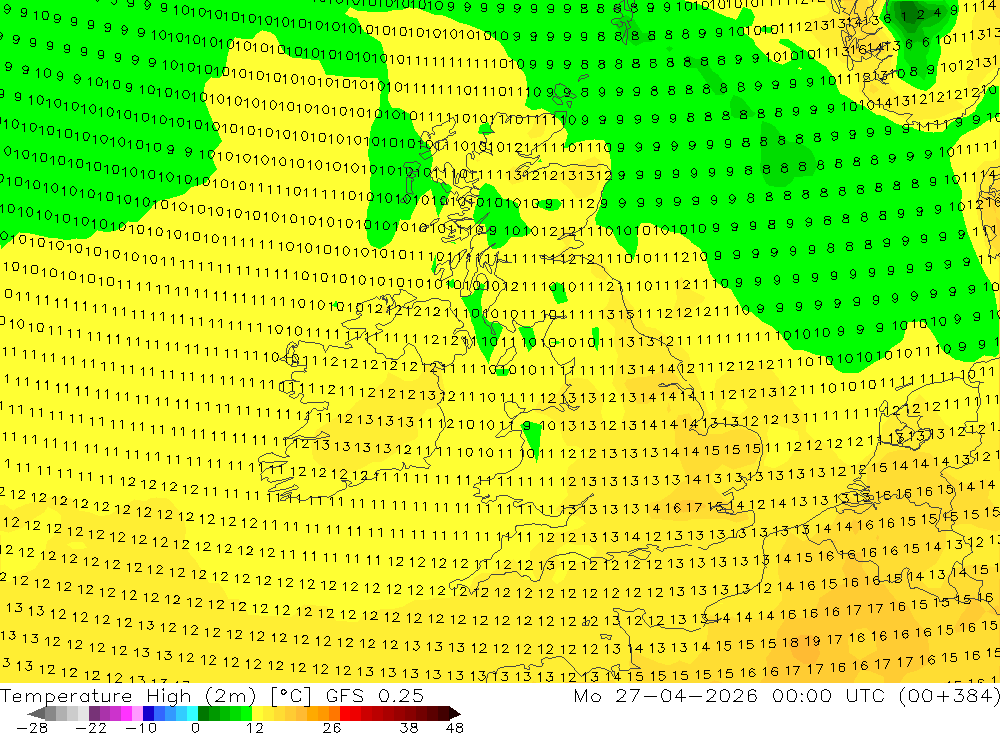Click the '-10' legend scale label
The width and height of the screenshot is (1000, 733).
coord(141,727)
